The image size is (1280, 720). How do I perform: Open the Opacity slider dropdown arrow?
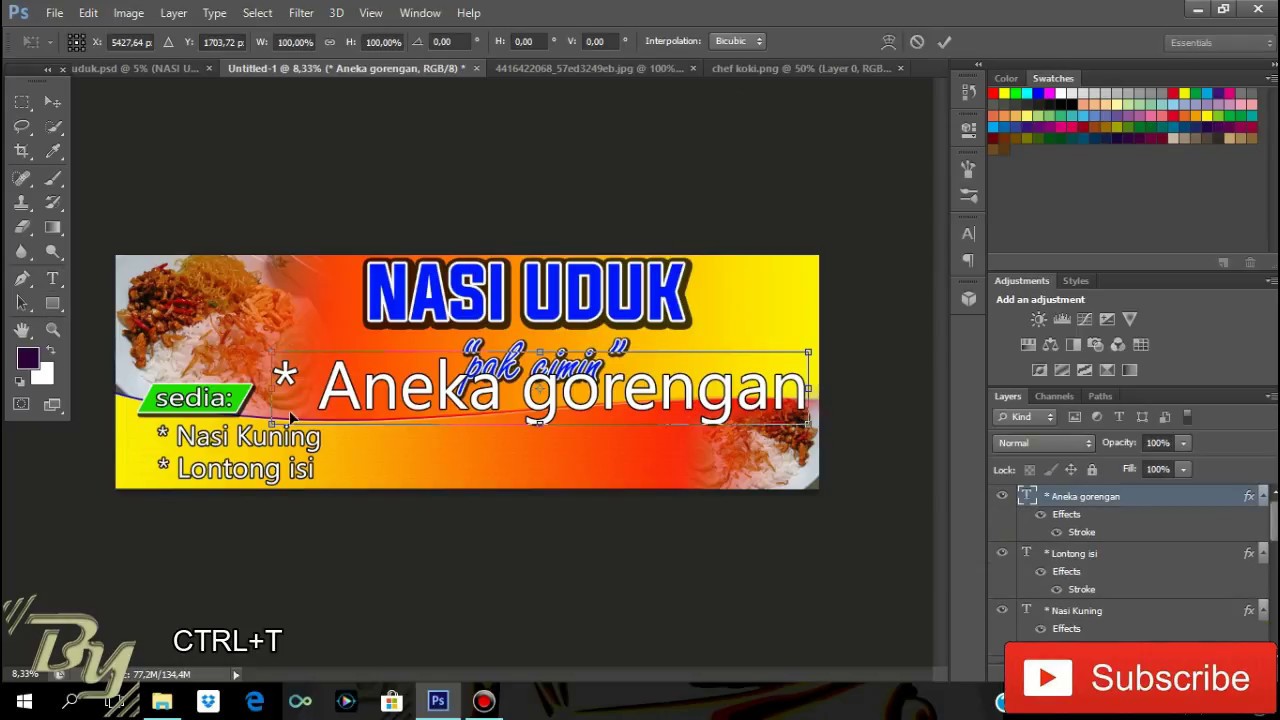(1183, 443)
